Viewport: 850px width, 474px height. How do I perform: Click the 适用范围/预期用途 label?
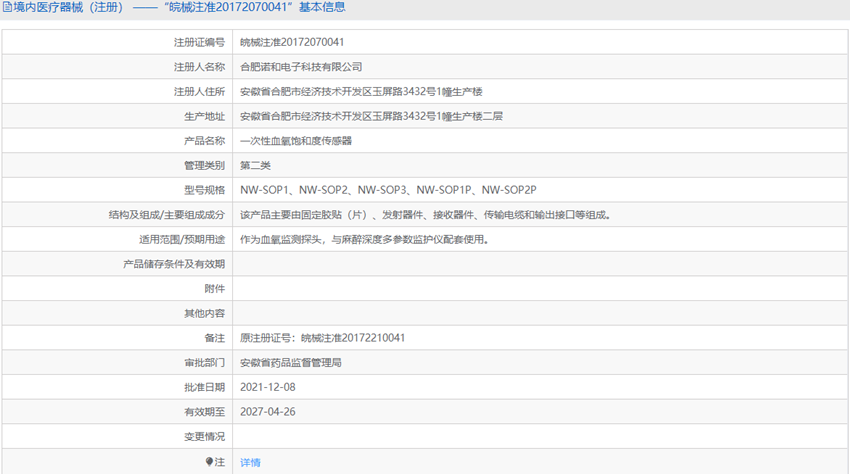182,239
